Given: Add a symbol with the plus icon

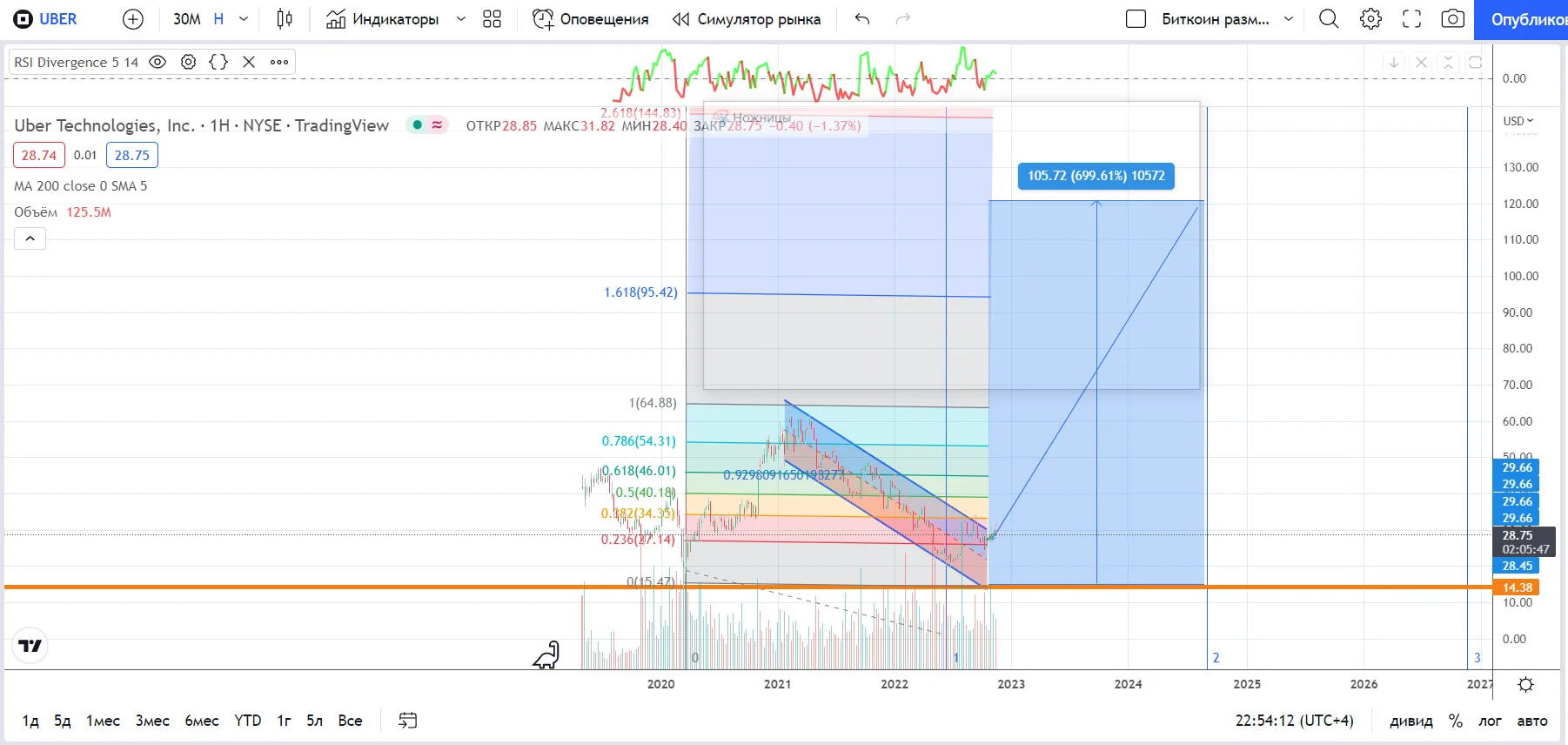Looking at the screenshot, I should 133,19.
